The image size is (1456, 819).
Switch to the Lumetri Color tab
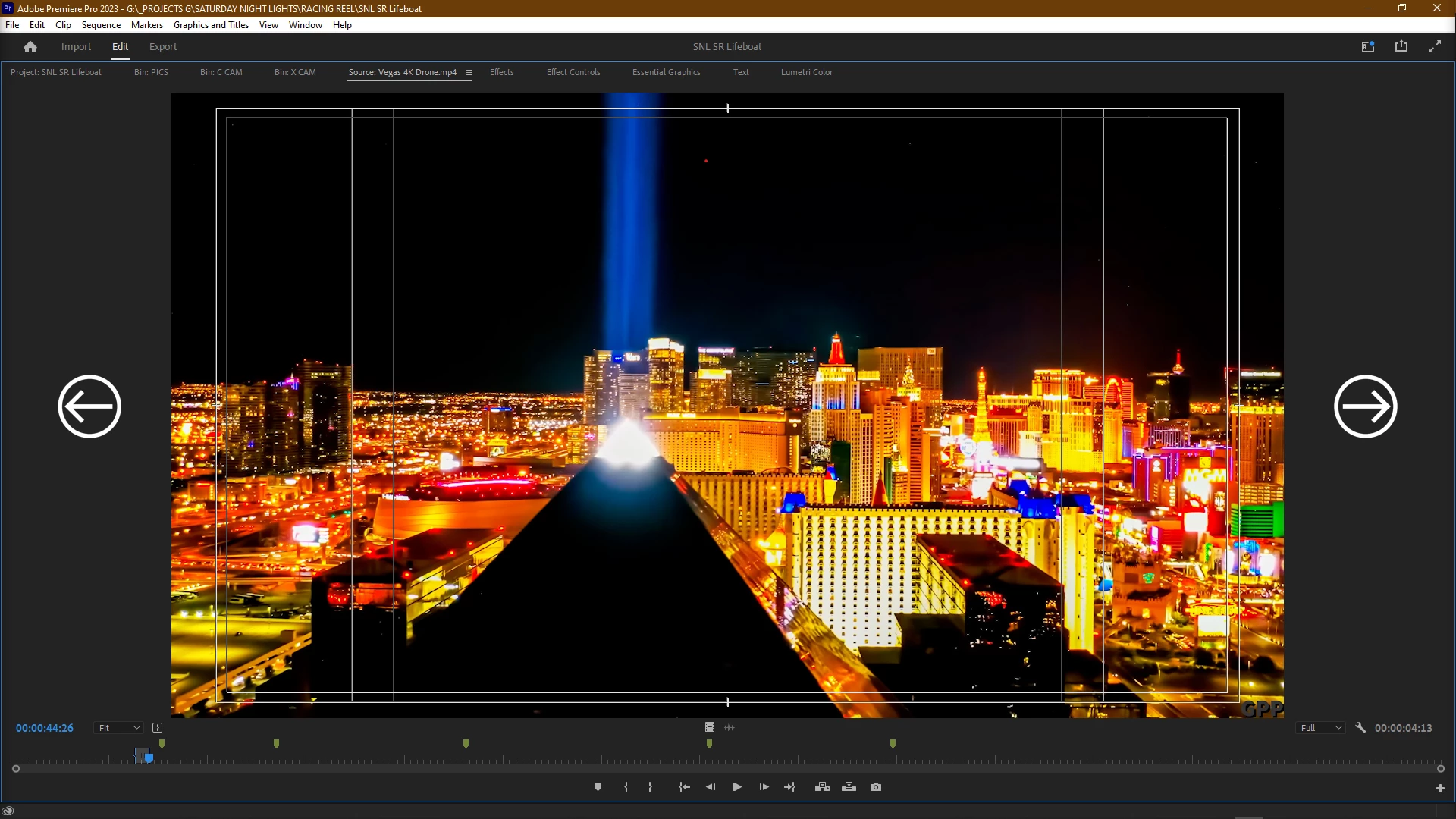click(x=806, y=72)
